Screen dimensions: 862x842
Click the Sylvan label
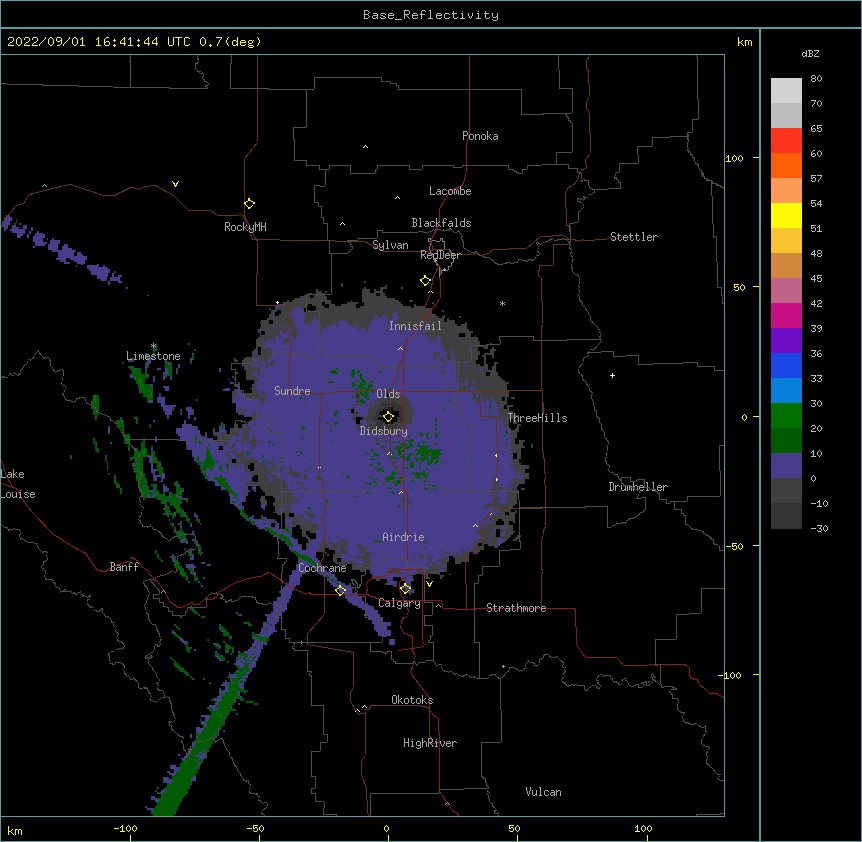[x=390, y=245]
